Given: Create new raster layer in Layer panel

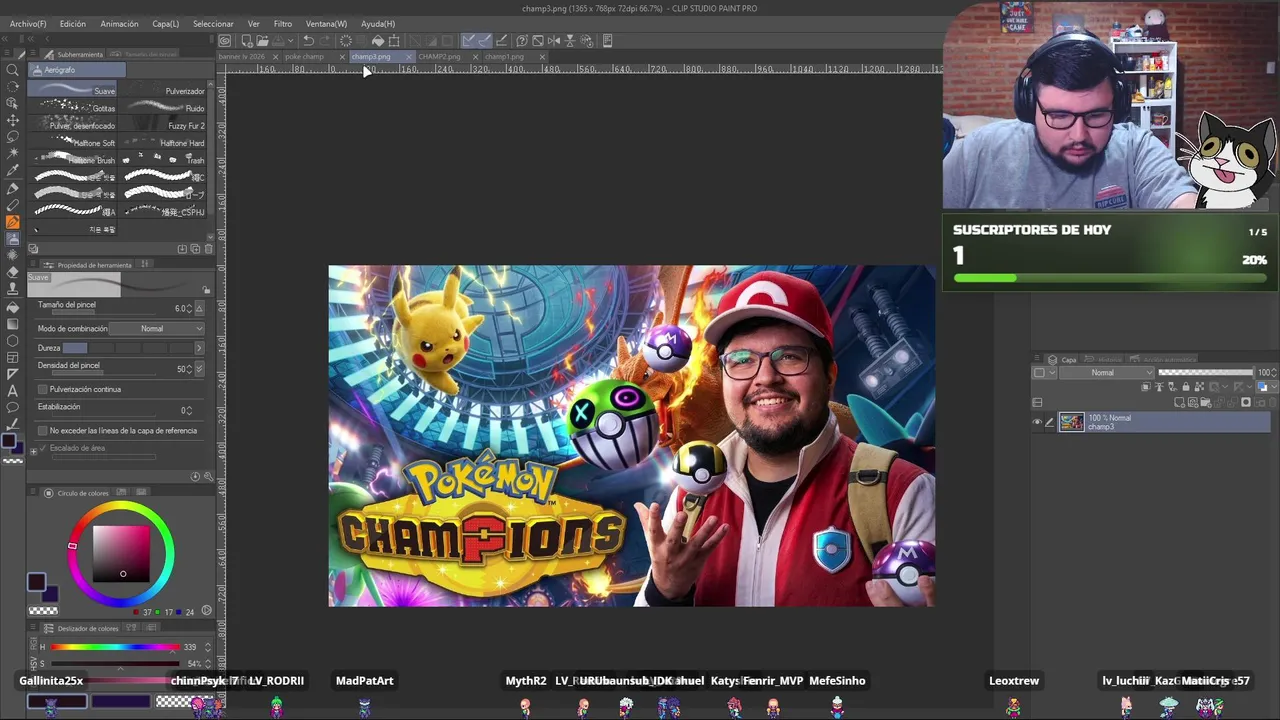Looking at the screenshot, I should tap(1181, 402).
